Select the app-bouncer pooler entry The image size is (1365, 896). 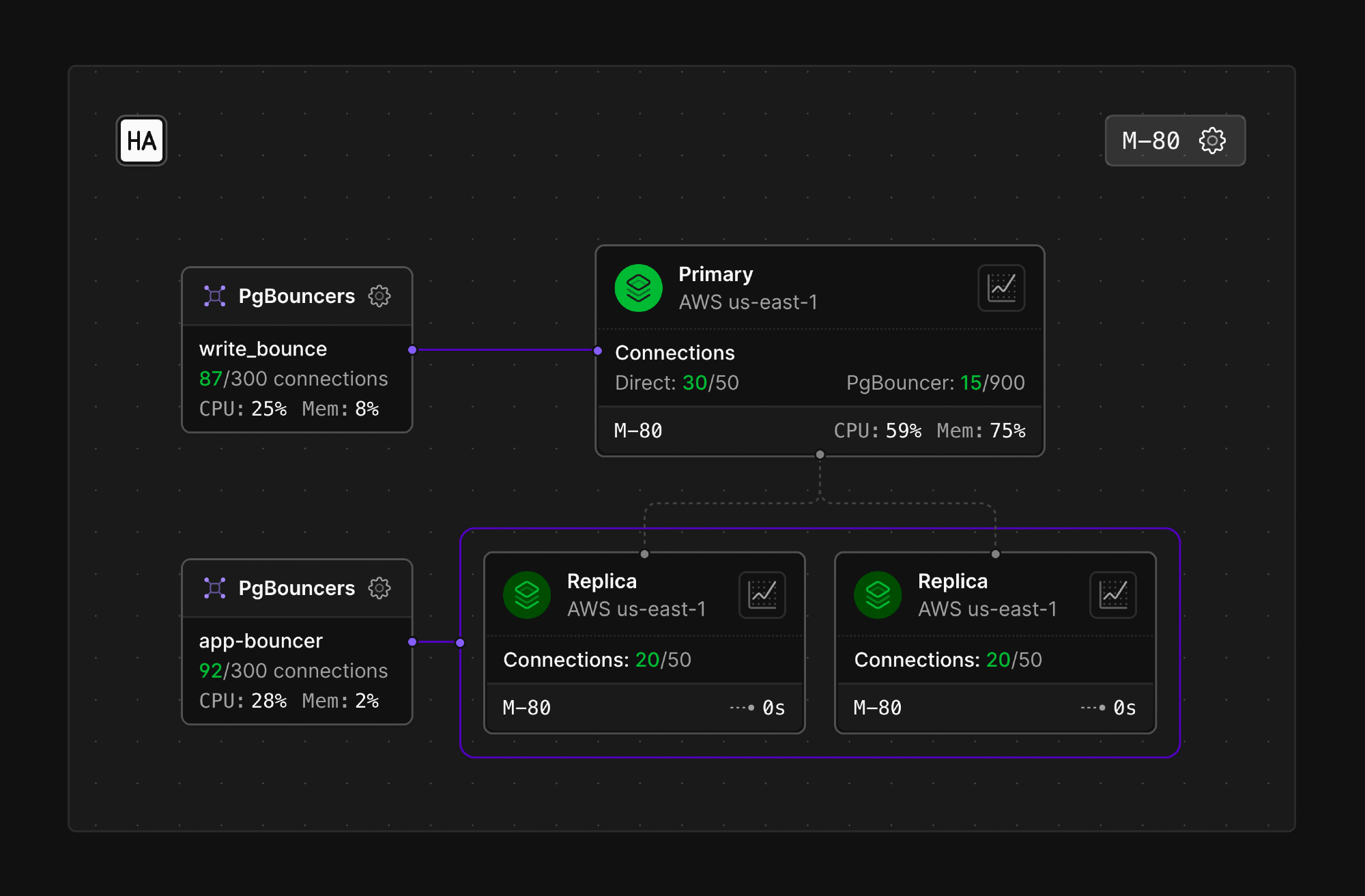261,641
